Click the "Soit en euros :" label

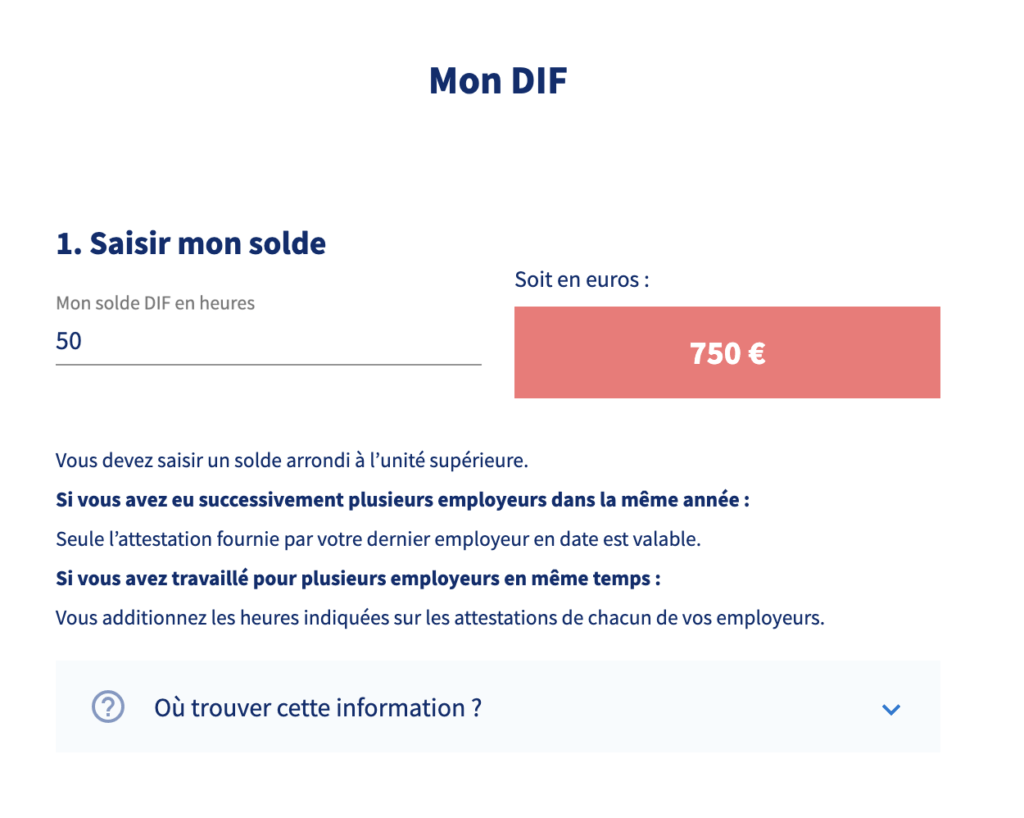click(x=582, y=279)
